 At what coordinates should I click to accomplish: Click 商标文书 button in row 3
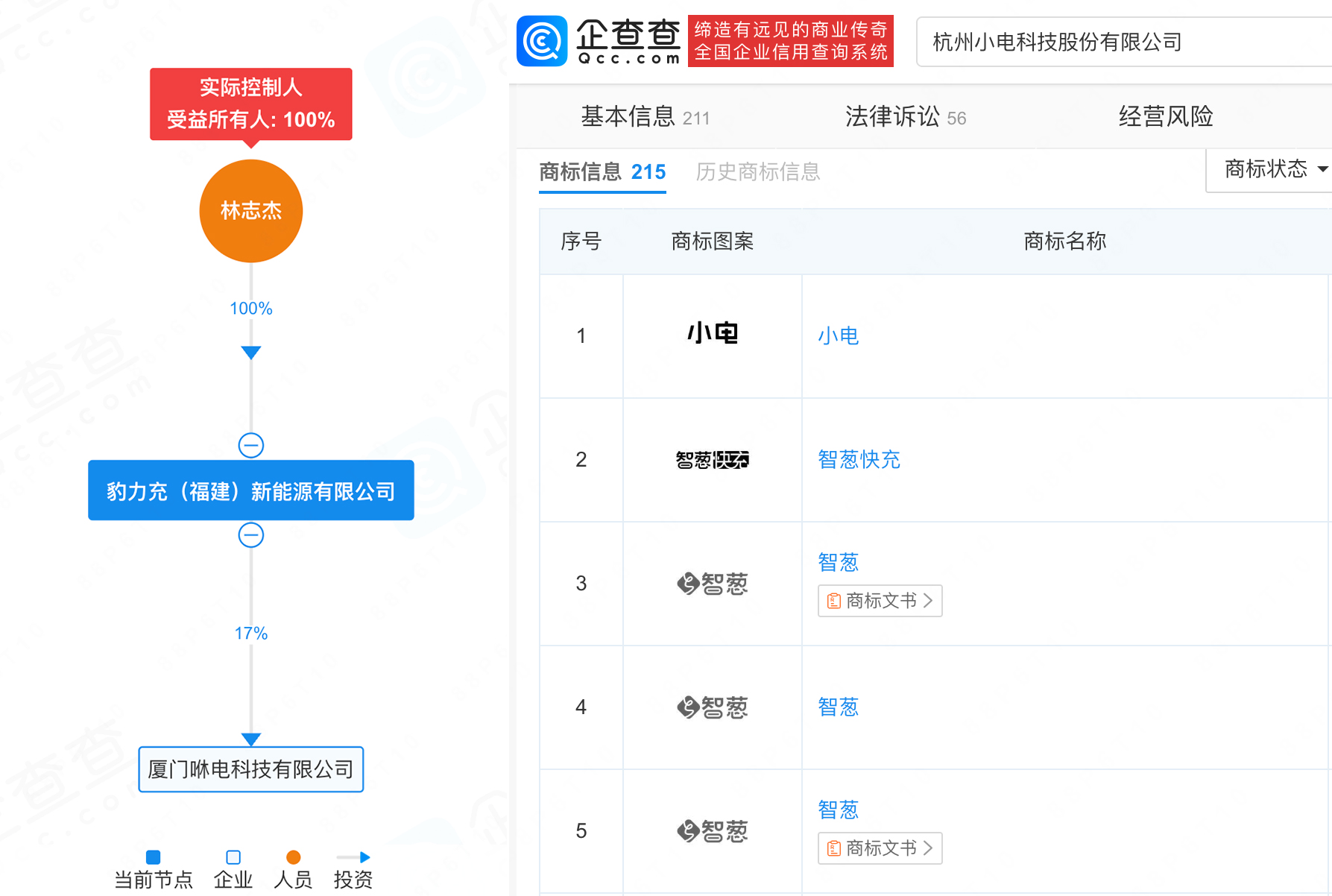point(880,601)
